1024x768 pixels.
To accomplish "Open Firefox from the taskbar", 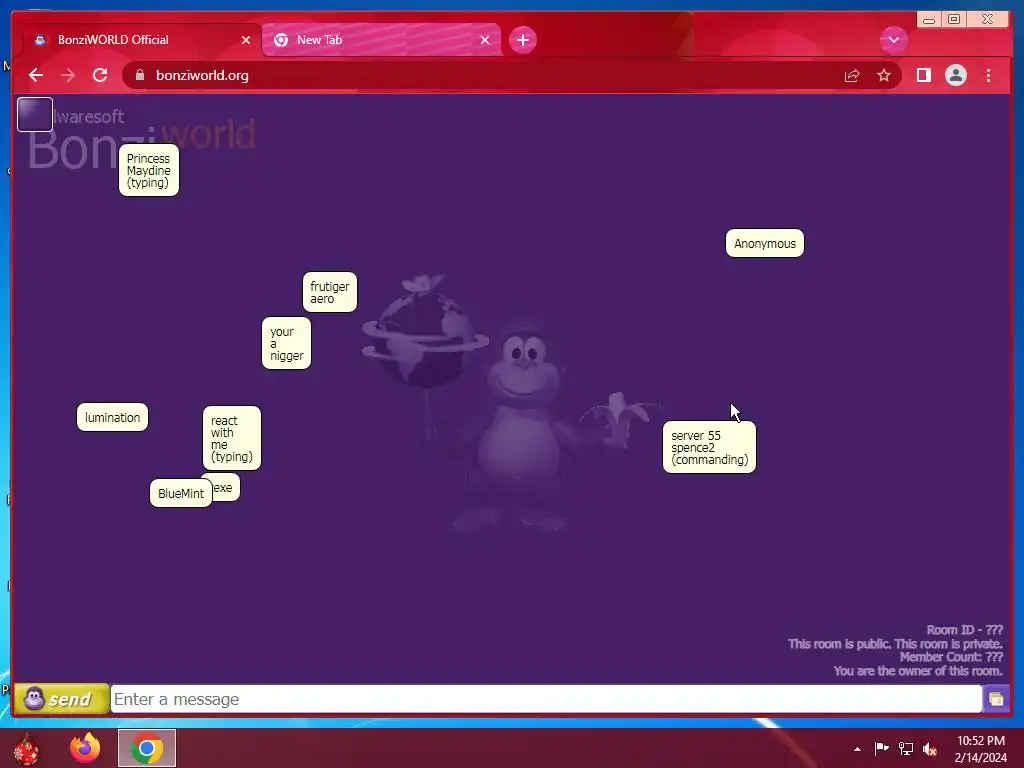I will [x=85, y=748].
